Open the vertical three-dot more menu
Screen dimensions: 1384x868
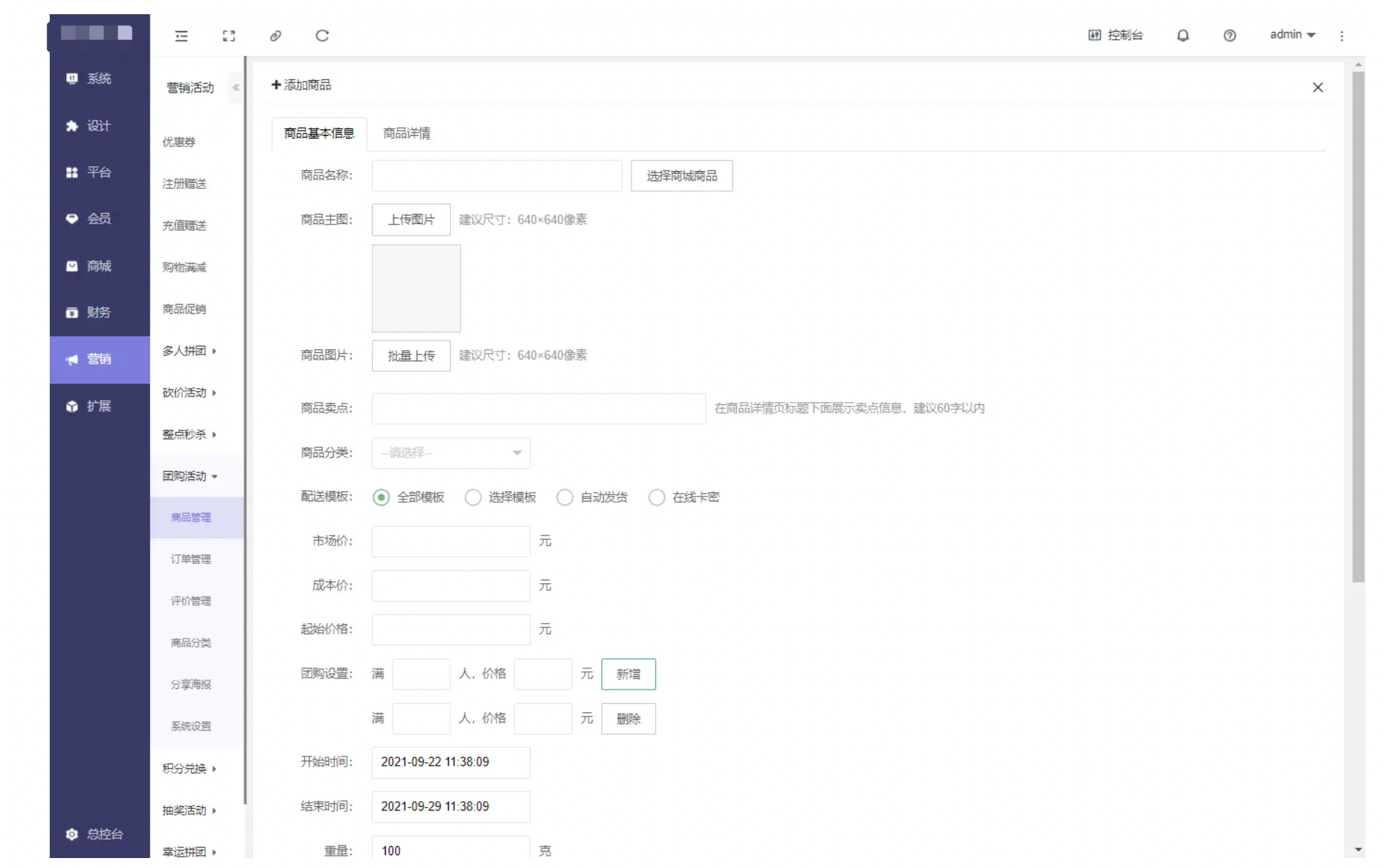pos(1341,36)
